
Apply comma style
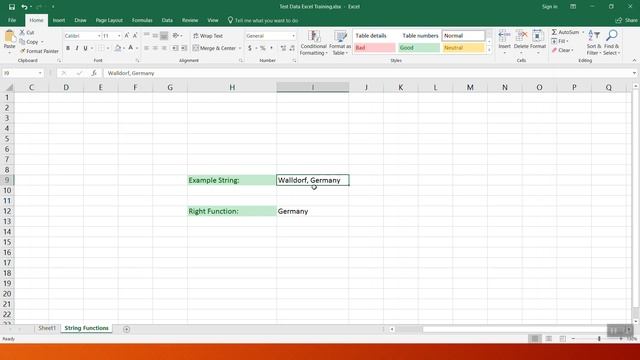click(x=271, y=48)
